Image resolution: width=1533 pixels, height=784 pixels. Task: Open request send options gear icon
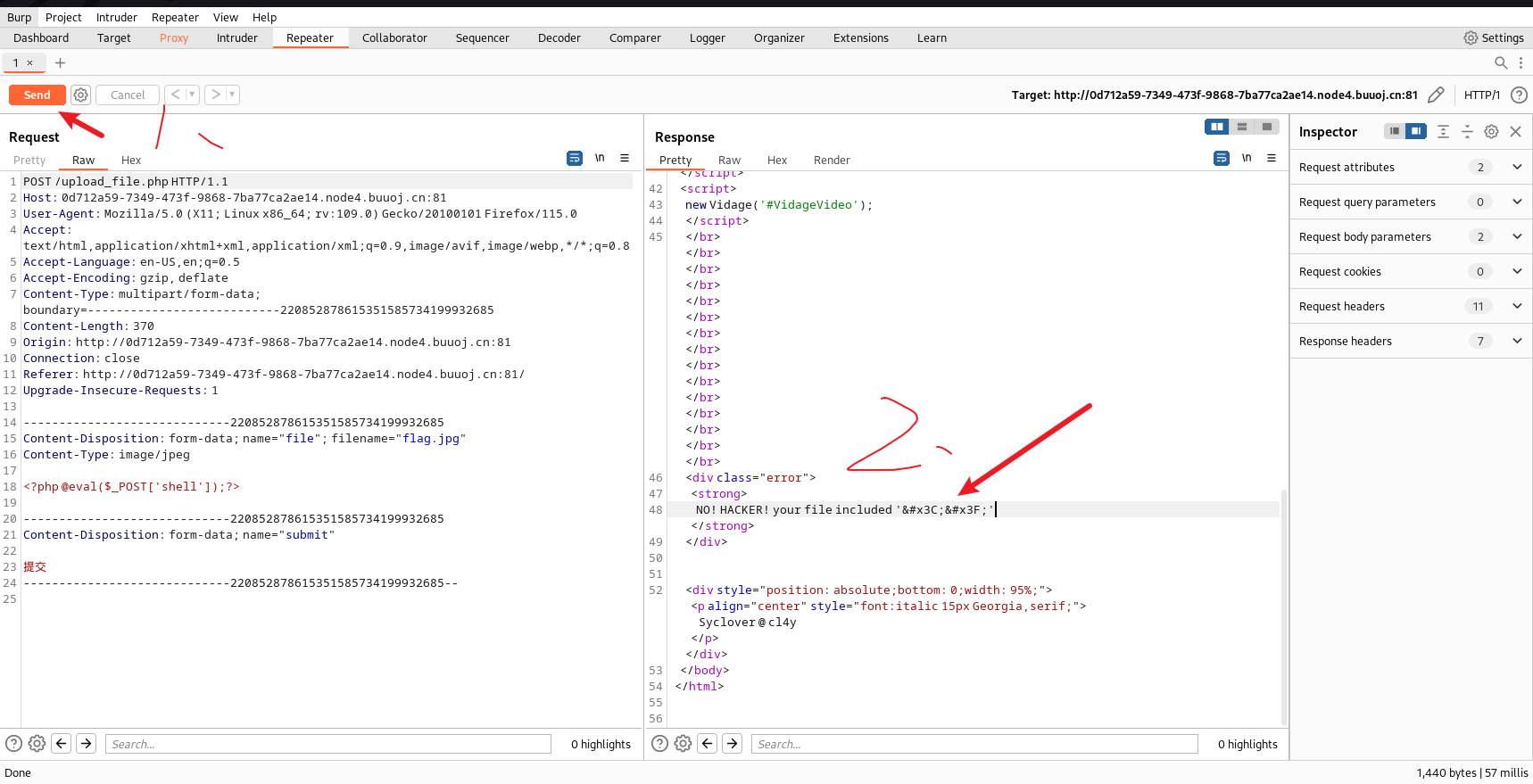[80, 95]
